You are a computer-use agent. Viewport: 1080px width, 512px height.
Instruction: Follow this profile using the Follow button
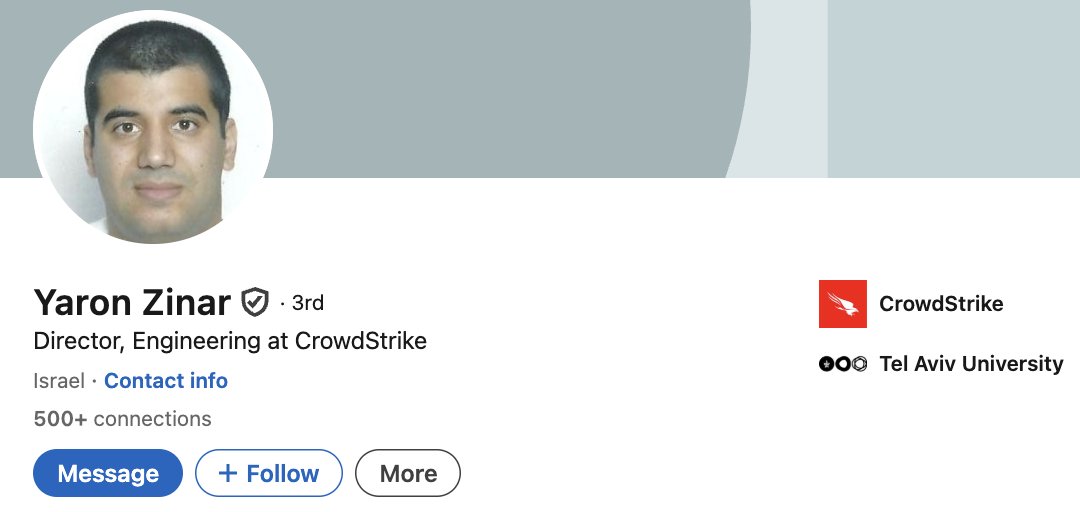269,473
